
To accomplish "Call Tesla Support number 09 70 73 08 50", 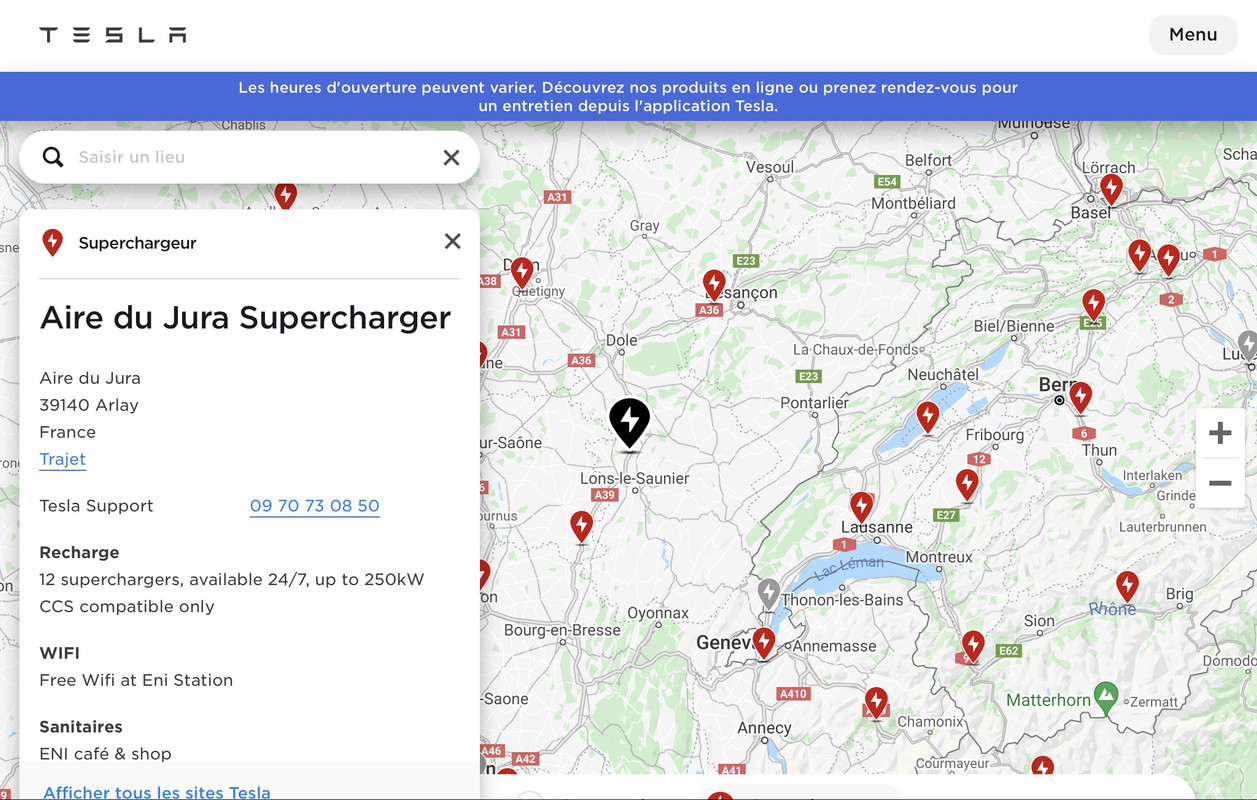I will pos(315,506).
